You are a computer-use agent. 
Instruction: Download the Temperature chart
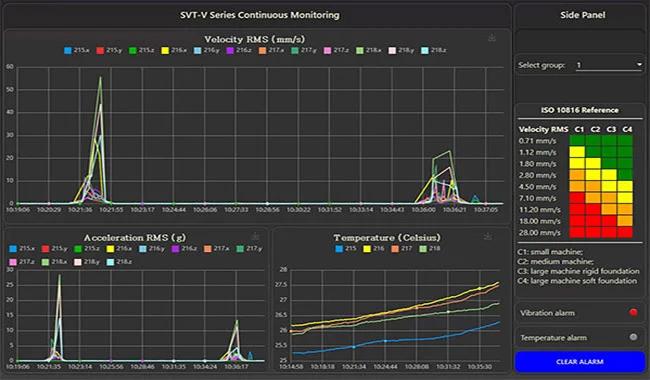488,236
